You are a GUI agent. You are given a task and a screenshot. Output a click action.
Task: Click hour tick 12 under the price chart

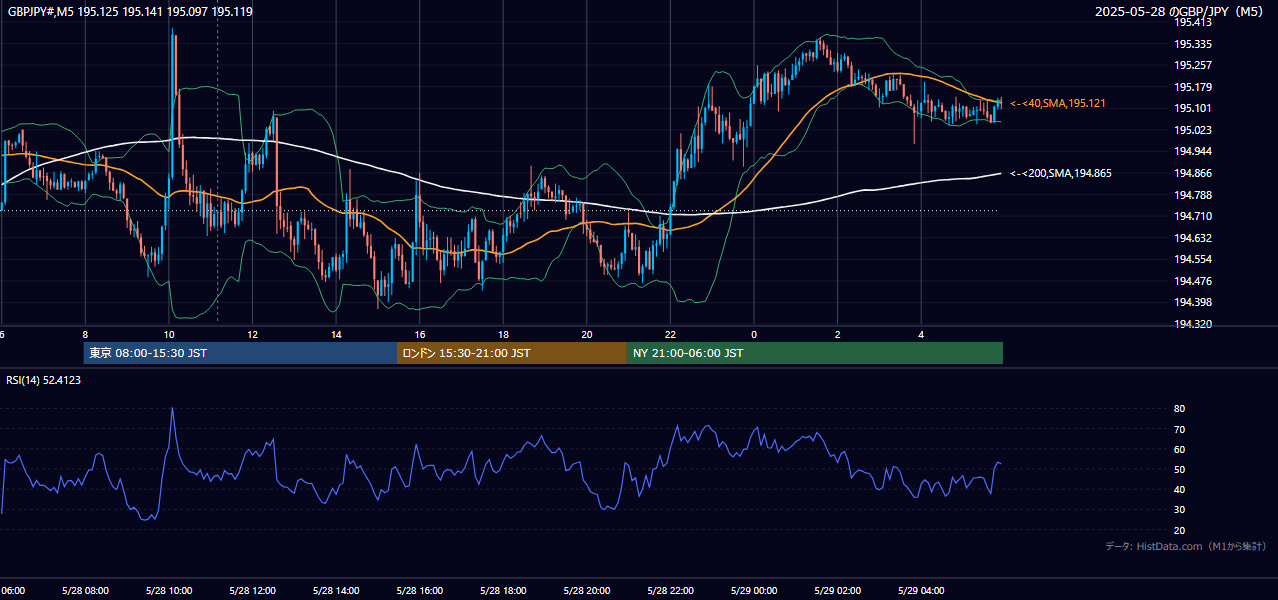tap(252, 335)
